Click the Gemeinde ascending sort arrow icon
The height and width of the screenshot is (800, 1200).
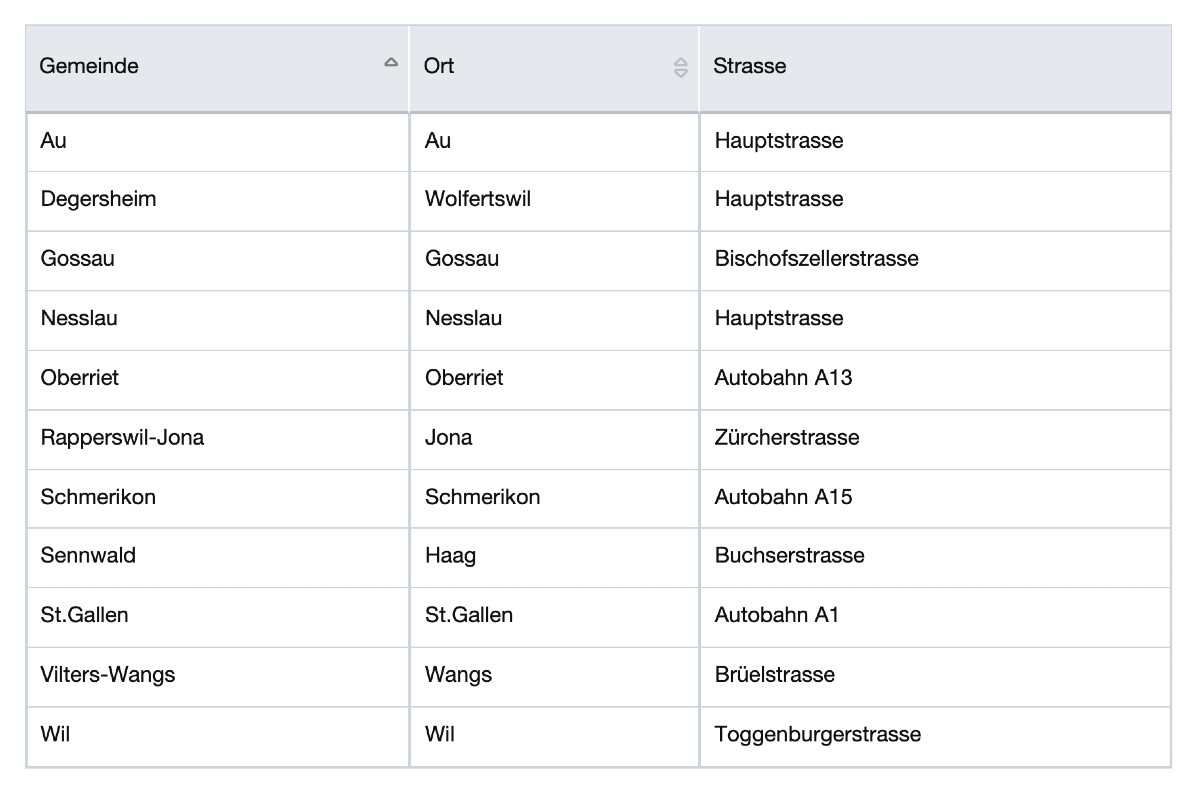pos(391,63)
